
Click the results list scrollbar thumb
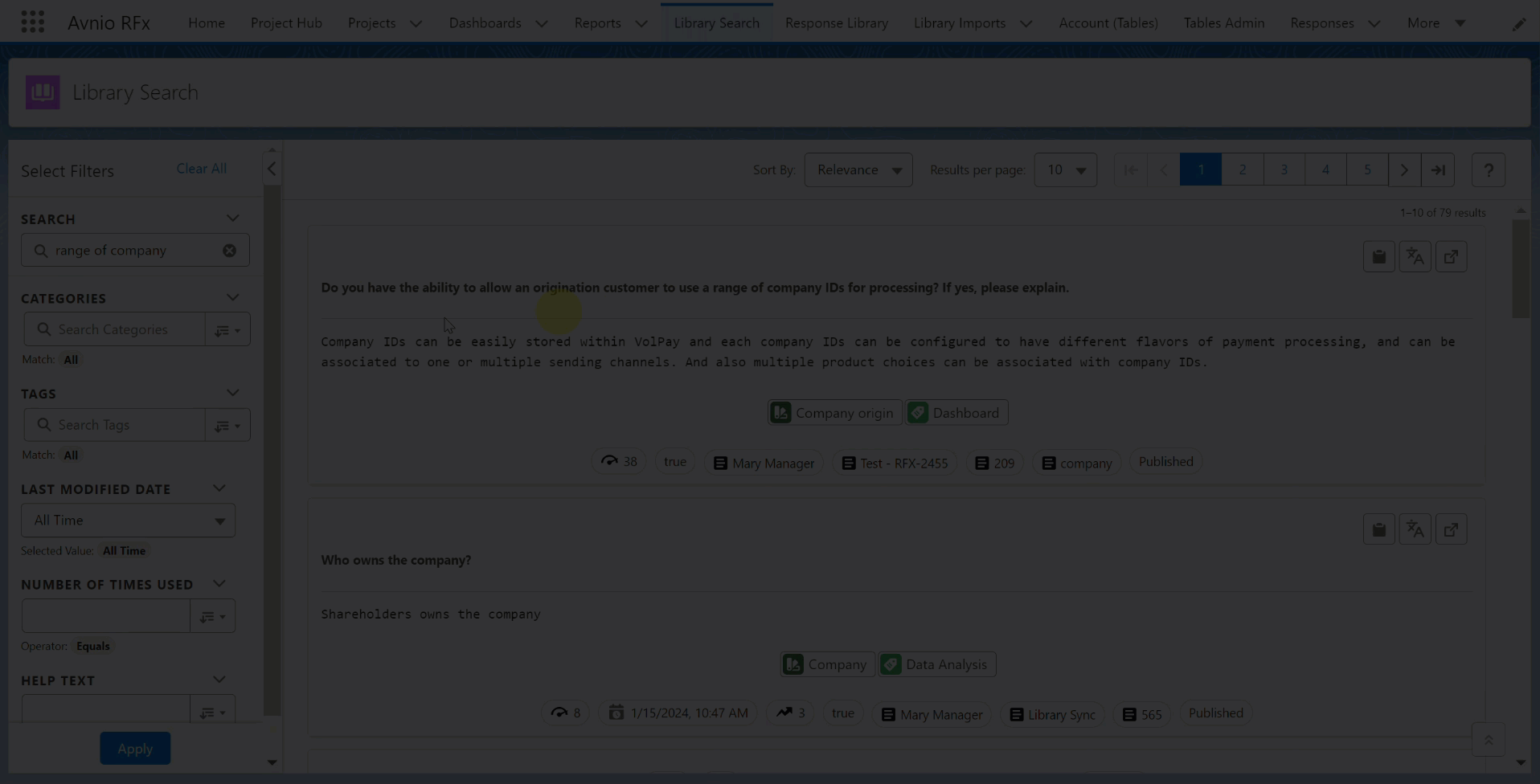point(1520,268)
